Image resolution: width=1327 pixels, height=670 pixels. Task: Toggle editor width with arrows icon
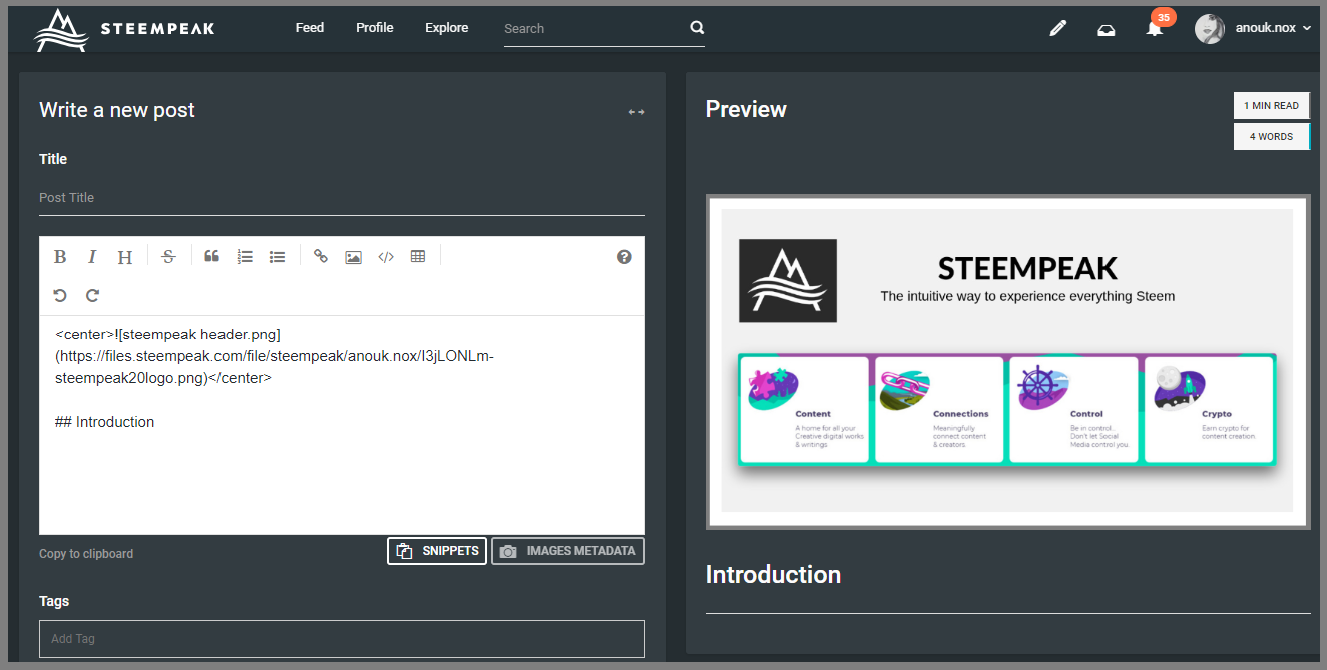click(x=636, y=112)
